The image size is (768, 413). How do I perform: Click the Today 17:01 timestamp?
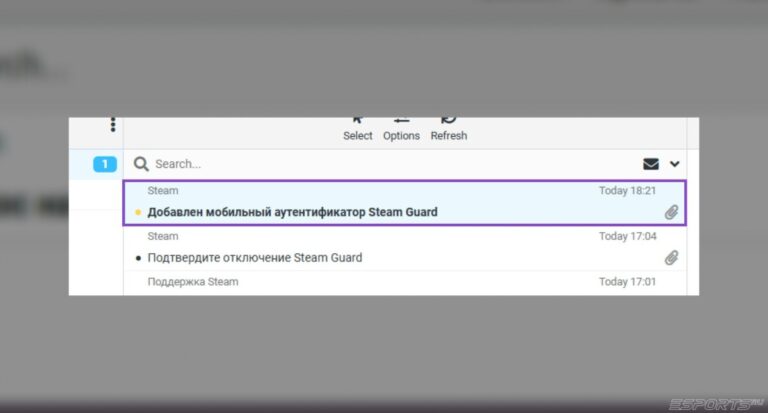627,282
